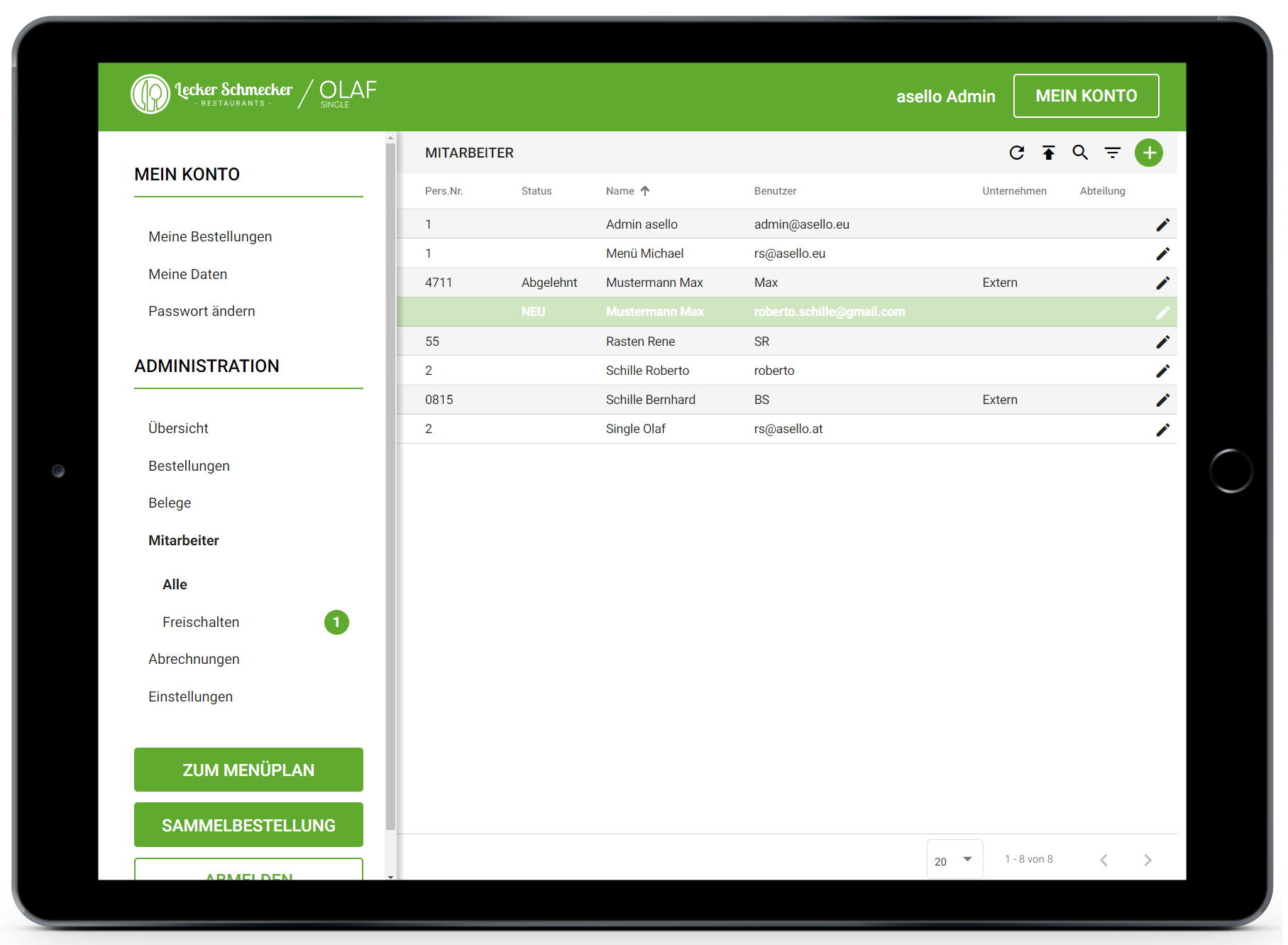Open the filter list icon
This screenshot has width=1288, height=945.
pos(1112,153)
